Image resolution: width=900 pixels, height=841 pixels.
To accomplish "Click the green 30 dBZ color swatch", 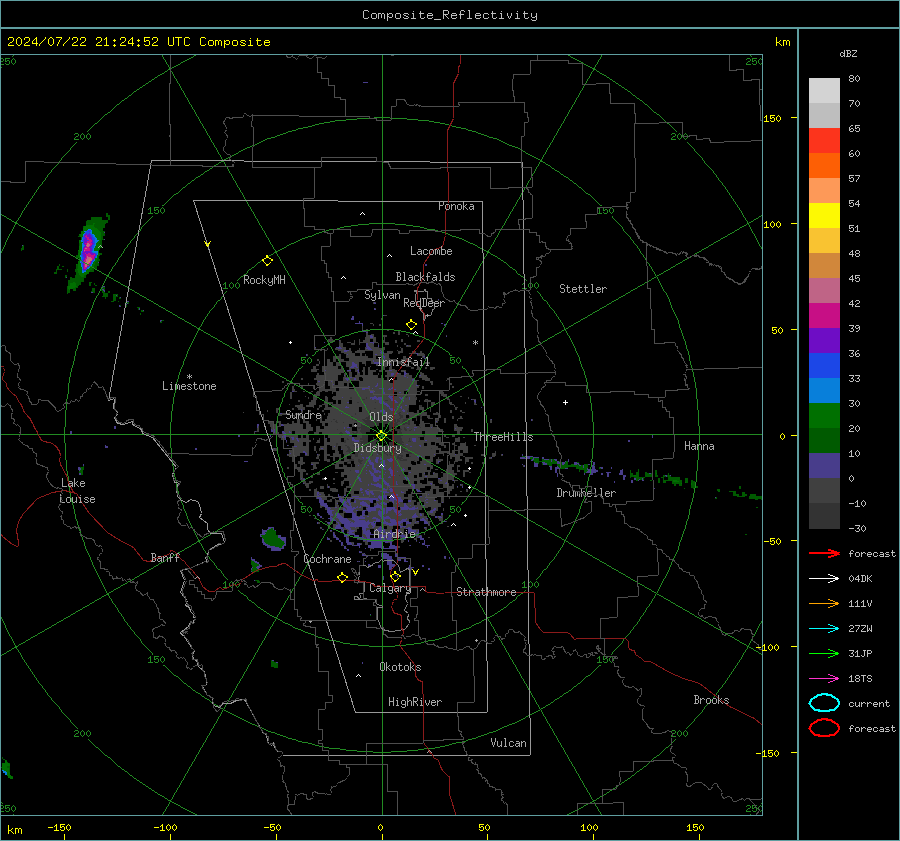I will (824, 416).
